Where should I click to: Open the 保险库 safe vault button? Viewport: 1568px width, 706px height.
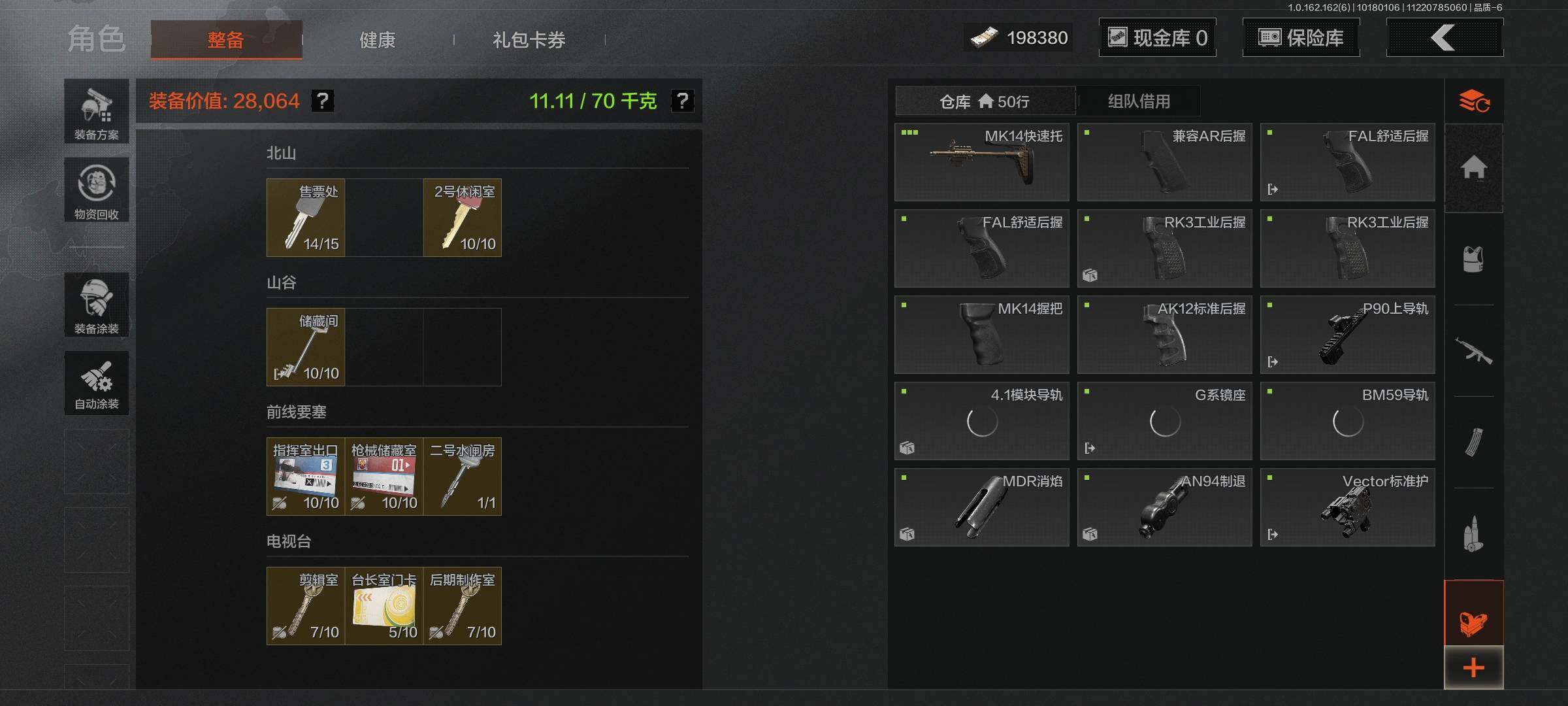click(x=1301, y=37)
